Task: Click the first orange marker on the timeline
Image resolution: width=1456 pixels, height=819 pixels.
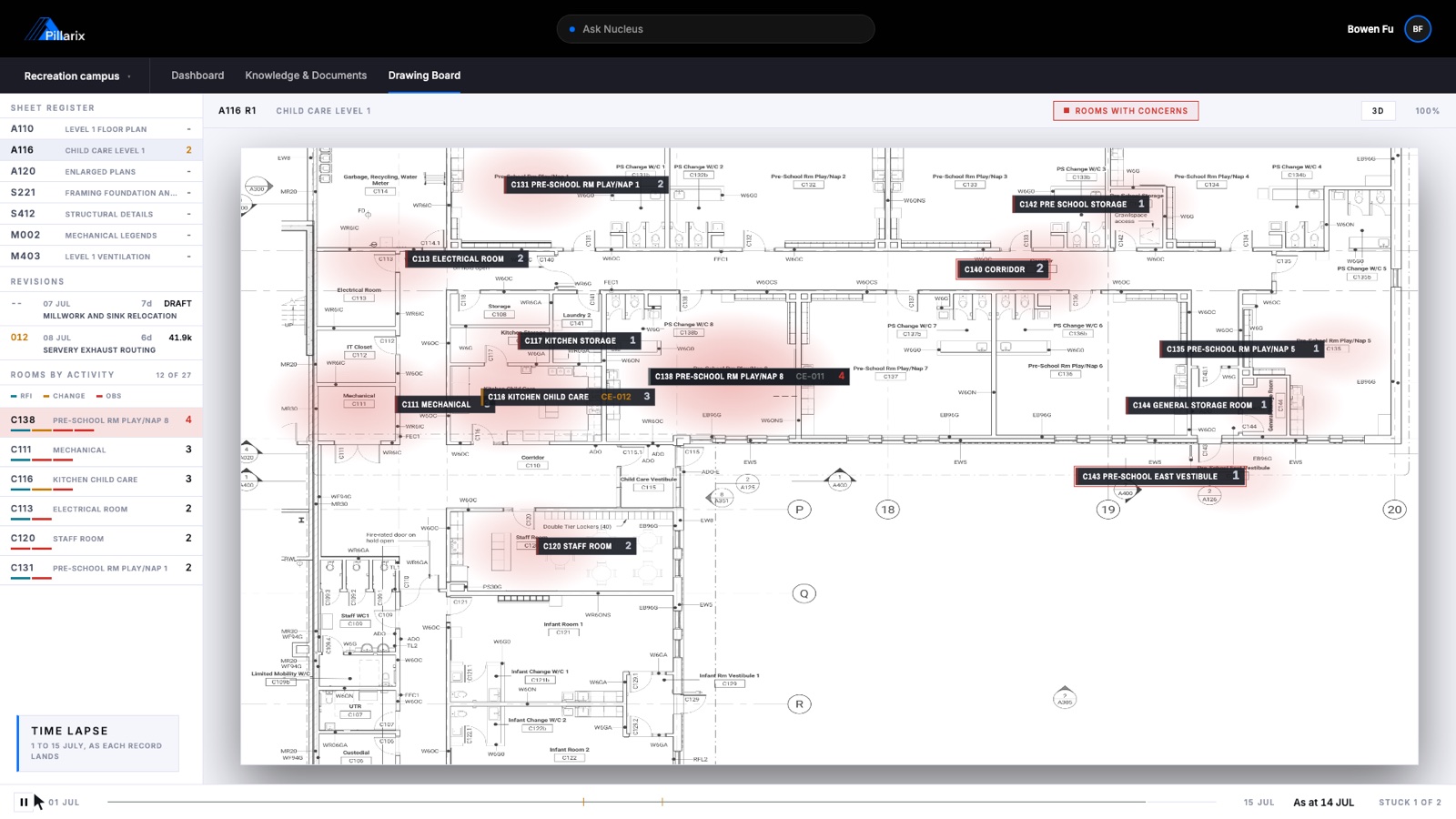Action: [x=583, y=802]
